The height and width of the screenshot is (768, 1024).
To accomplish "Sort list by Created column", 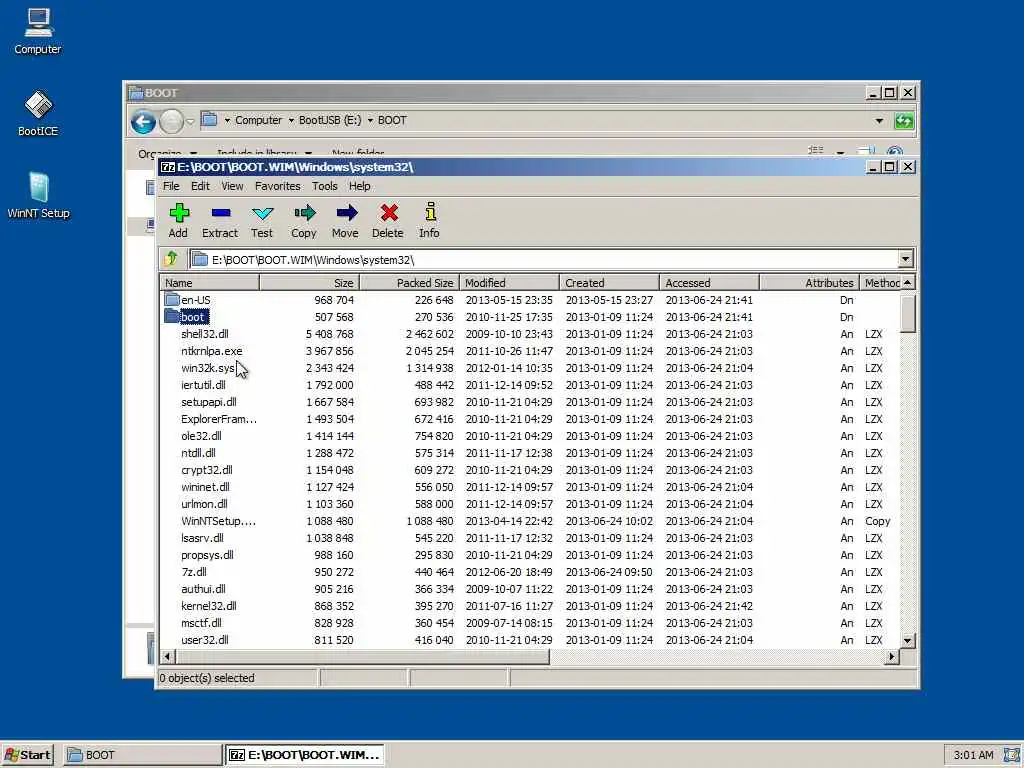I will (x=609, y=283).
